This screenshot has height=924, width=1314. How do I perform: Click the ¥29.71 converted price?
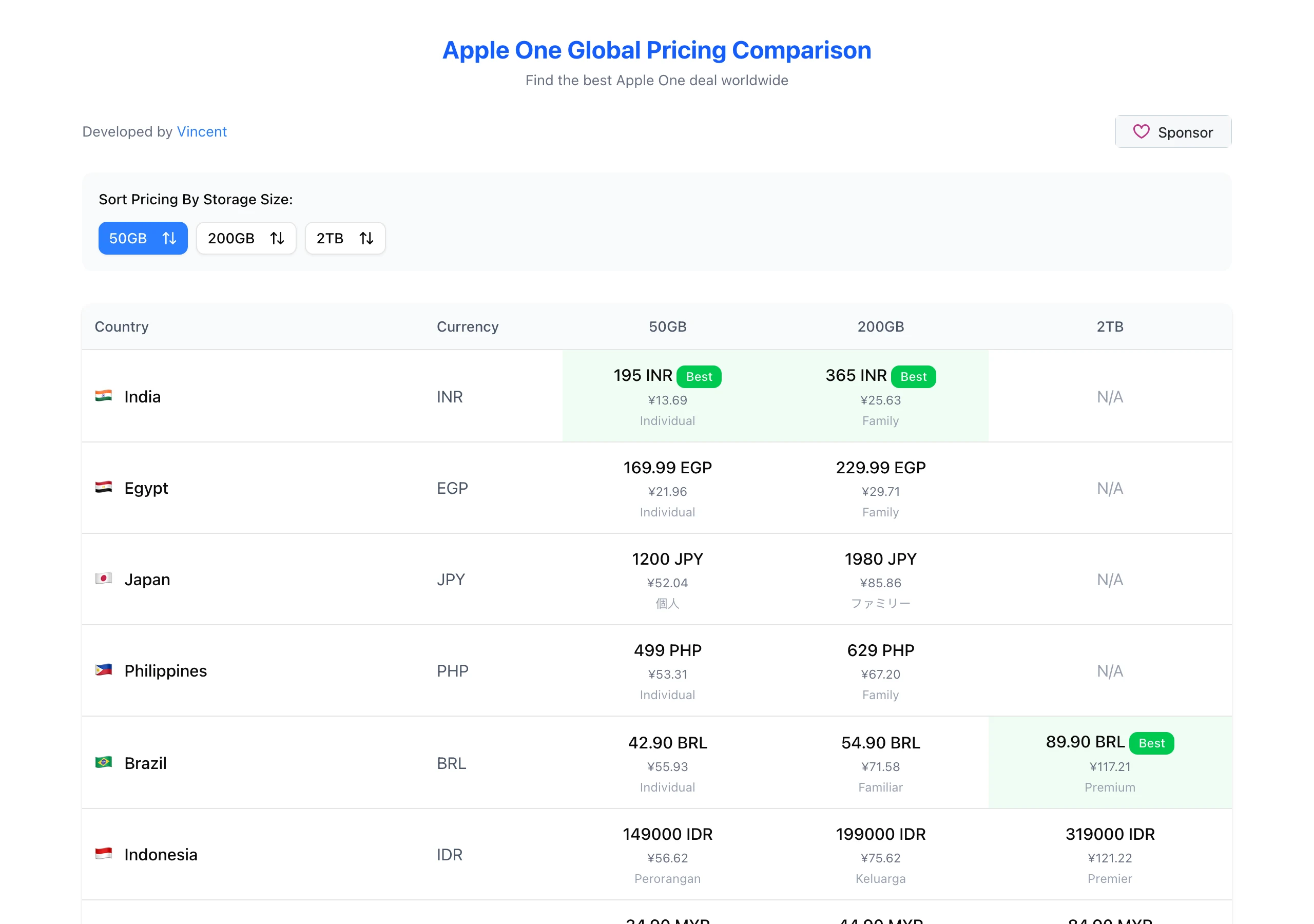click(x=880, y=492)
